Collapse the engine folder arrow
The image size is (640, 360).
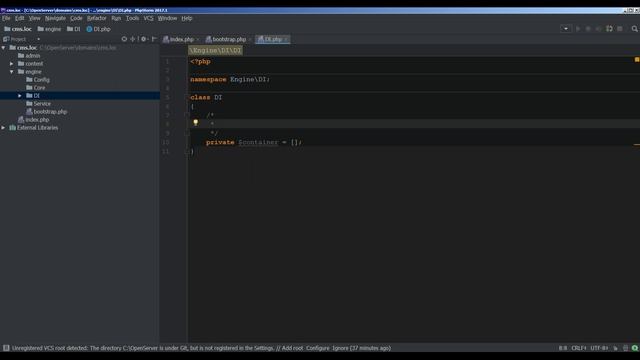(11, 72)
